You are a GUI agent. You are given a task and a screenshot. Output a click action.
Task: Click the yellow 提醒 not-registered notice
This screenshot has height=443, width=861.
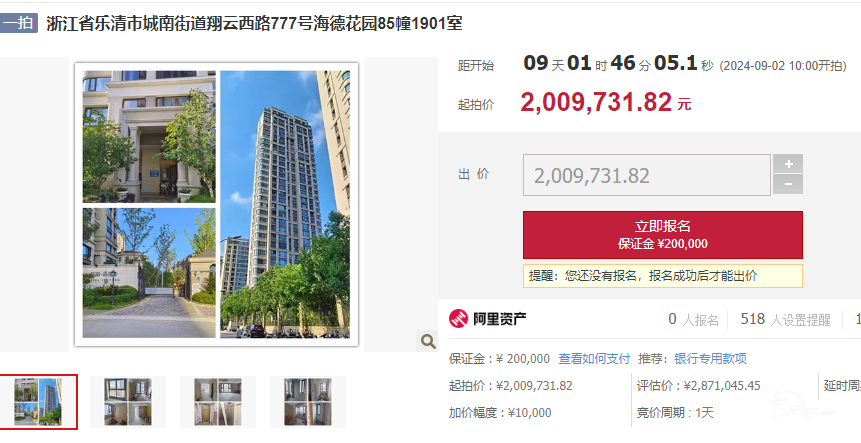coord(663,276)
